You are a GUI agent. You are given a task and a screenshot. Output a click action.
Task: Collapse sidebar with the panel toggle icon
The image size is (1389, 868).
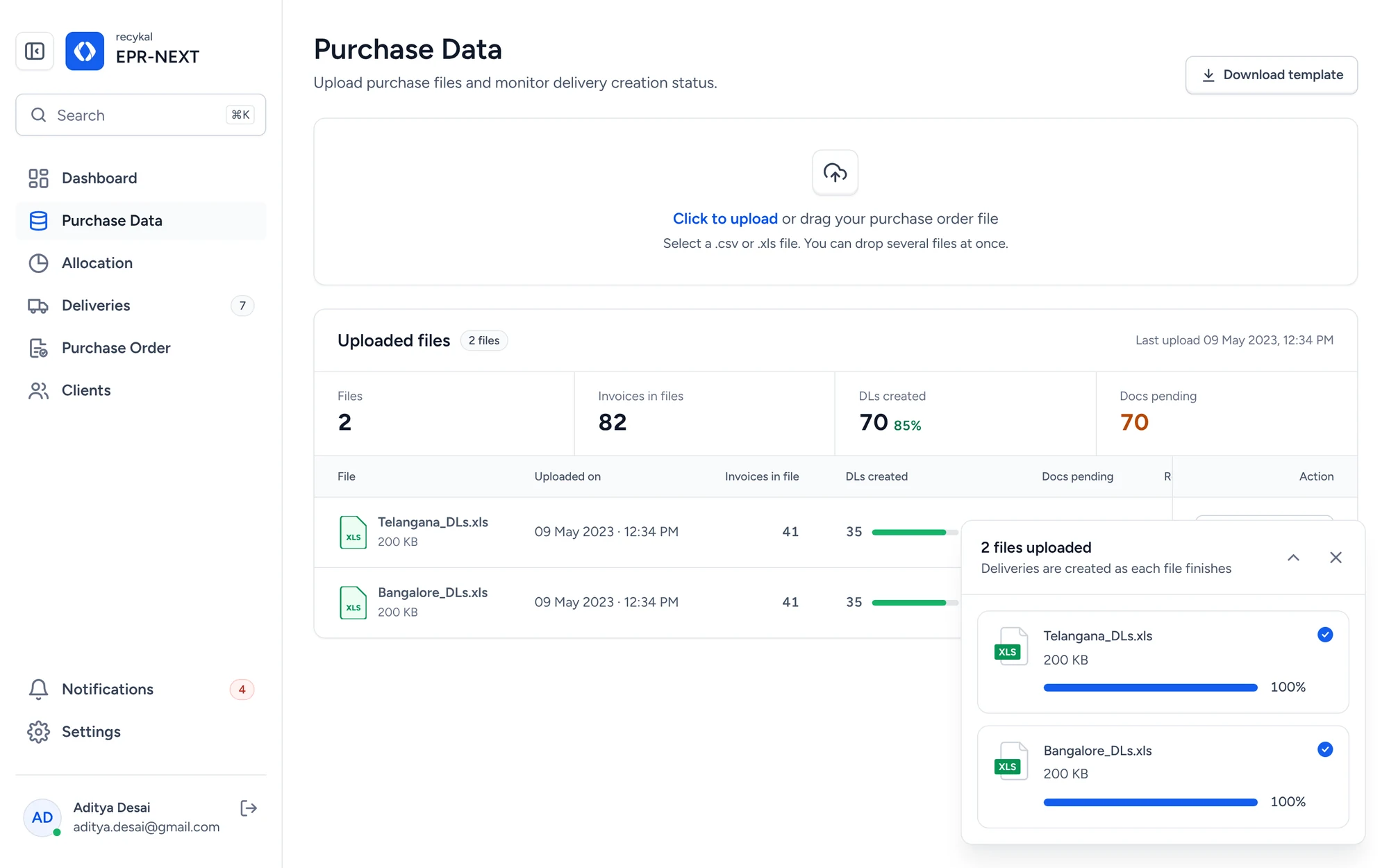click(x=35, y=51)
